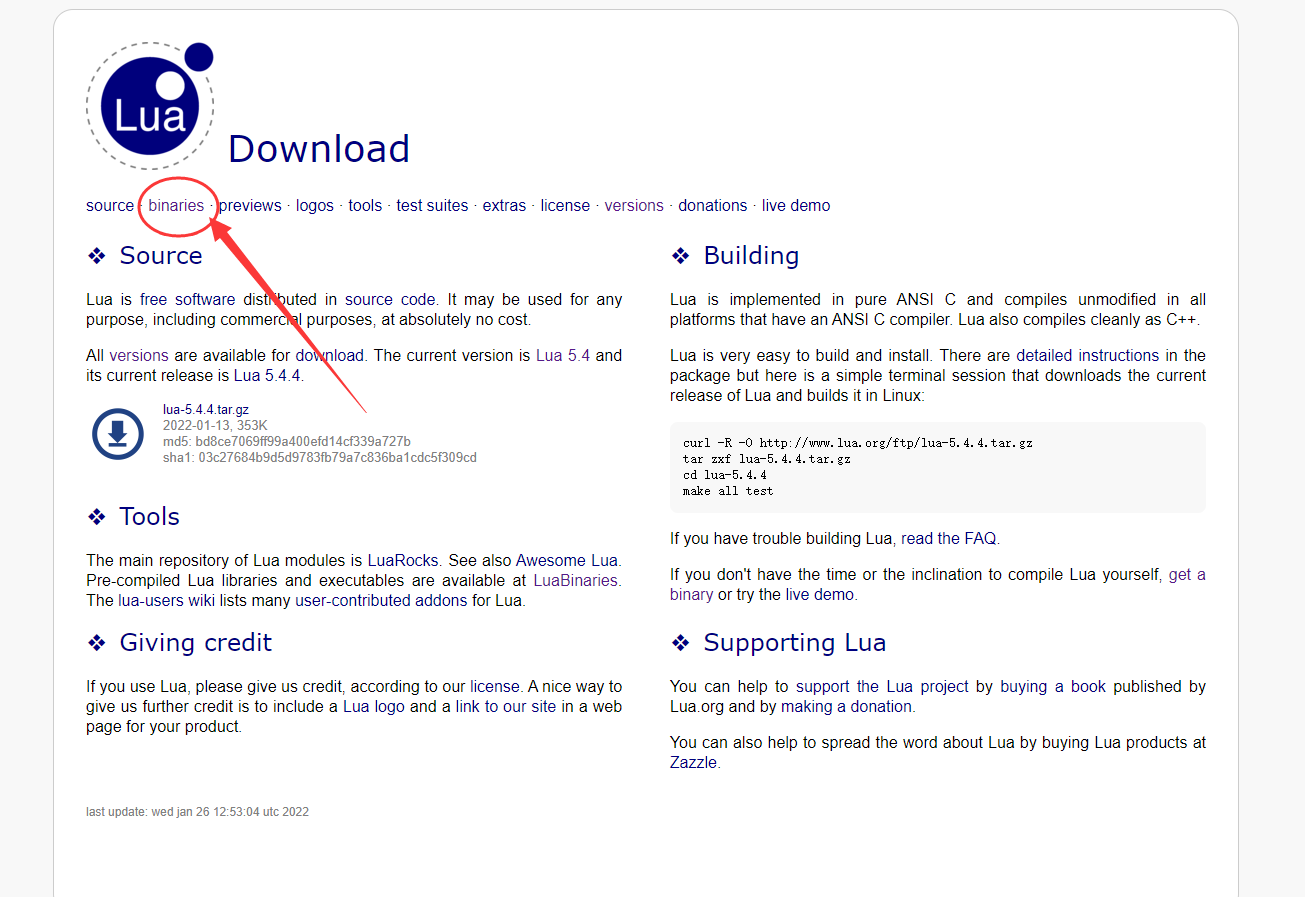Viewport: 1305px width, 897px height.
Task: Click the md5 checksum text
Action: pyautogui.click(x=287, y=441)
